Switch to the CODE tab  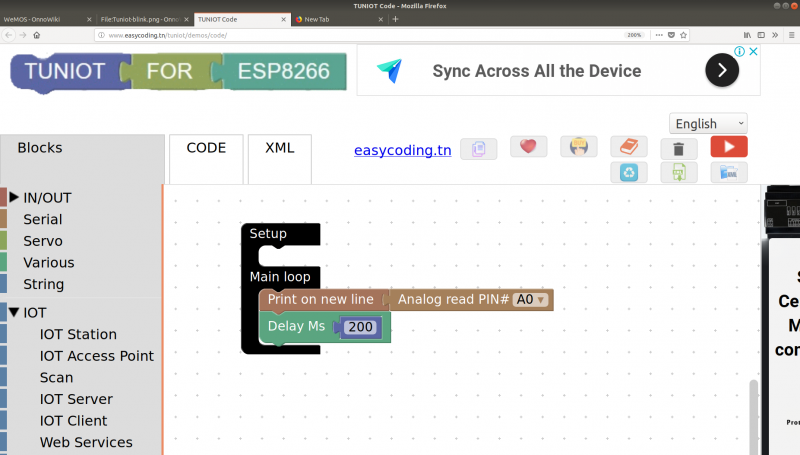pos(206,148)
